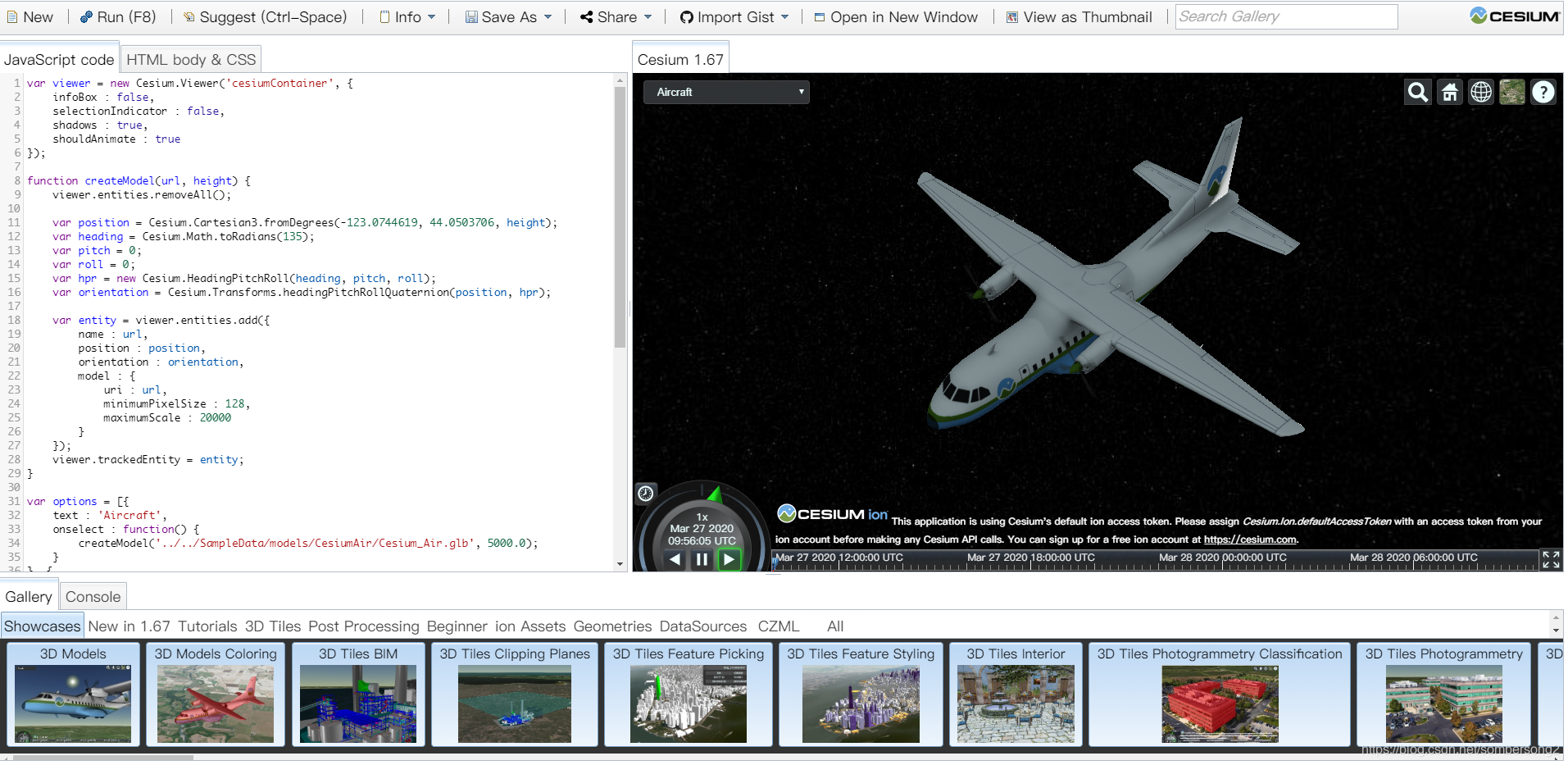Click the play forward button
1568x765 pixels.
coord(729,559)
